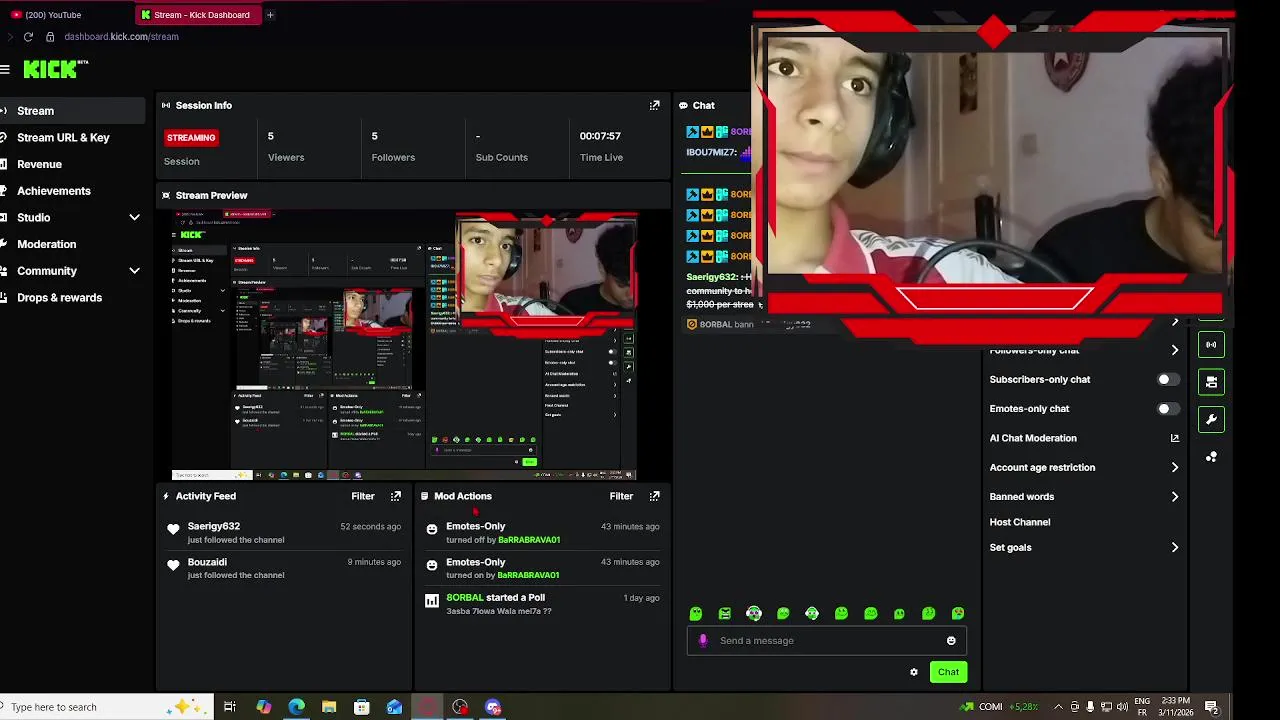The width and height of the screenshot is (1280, 720).
Task: Pop out the Activity Feed panel
Action: point(396,496)
